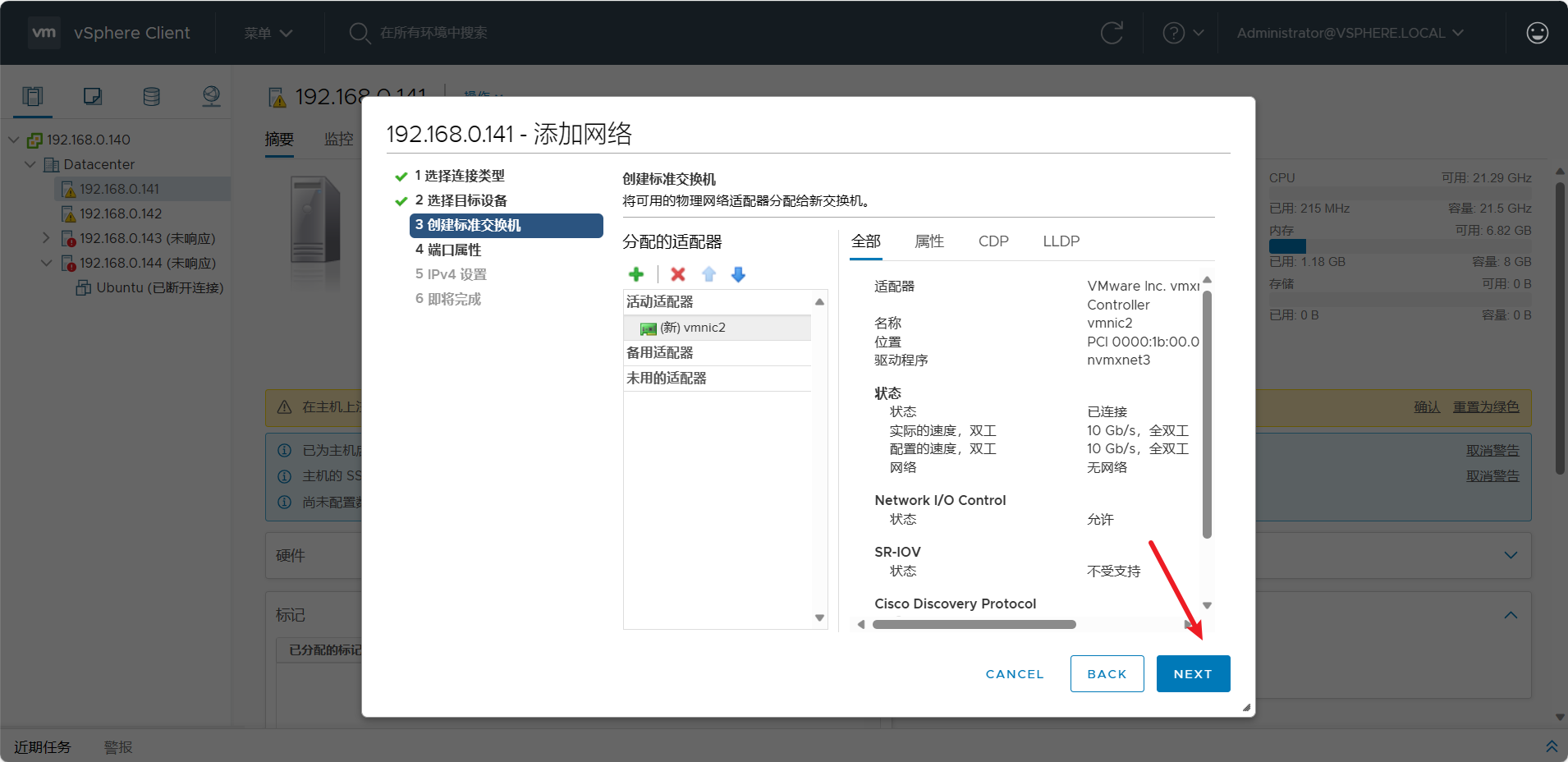Open the Administrator@VSPHERE.LOCAL user dropdown
The image size is (1568, 762).
tap(1350, 33)
